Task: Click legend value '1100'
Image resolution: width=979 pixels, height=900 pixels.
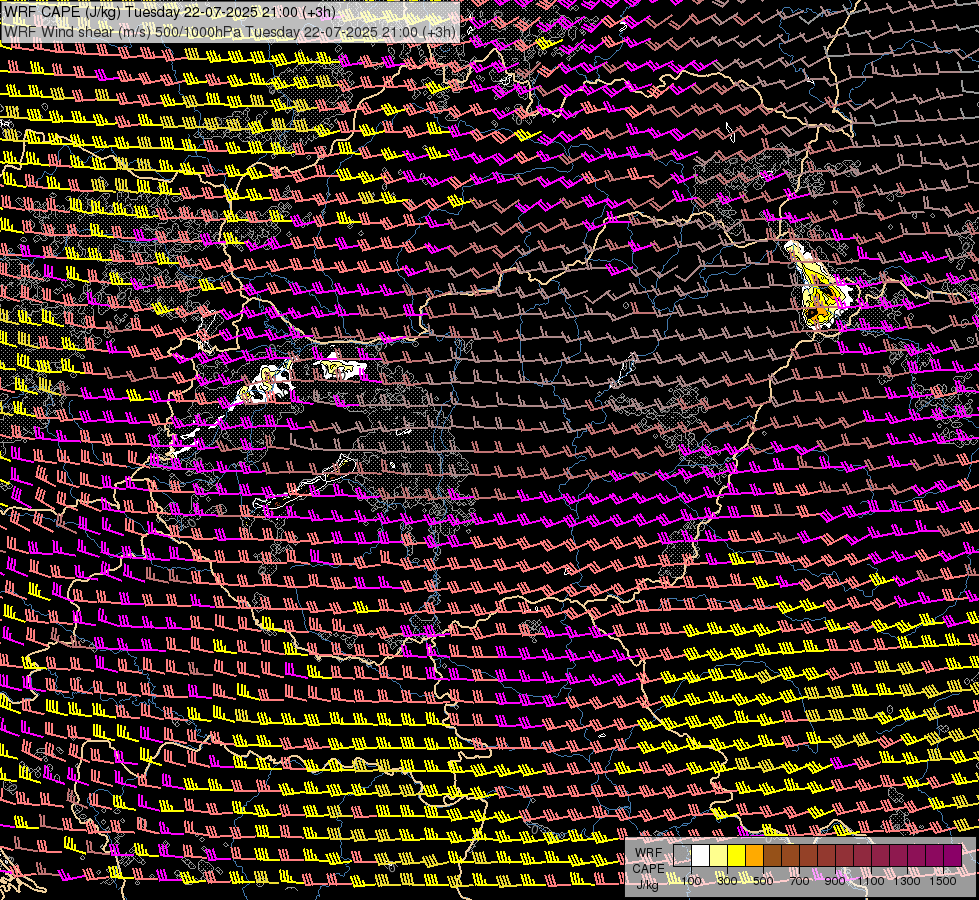Action: click(x=871, y=881)
